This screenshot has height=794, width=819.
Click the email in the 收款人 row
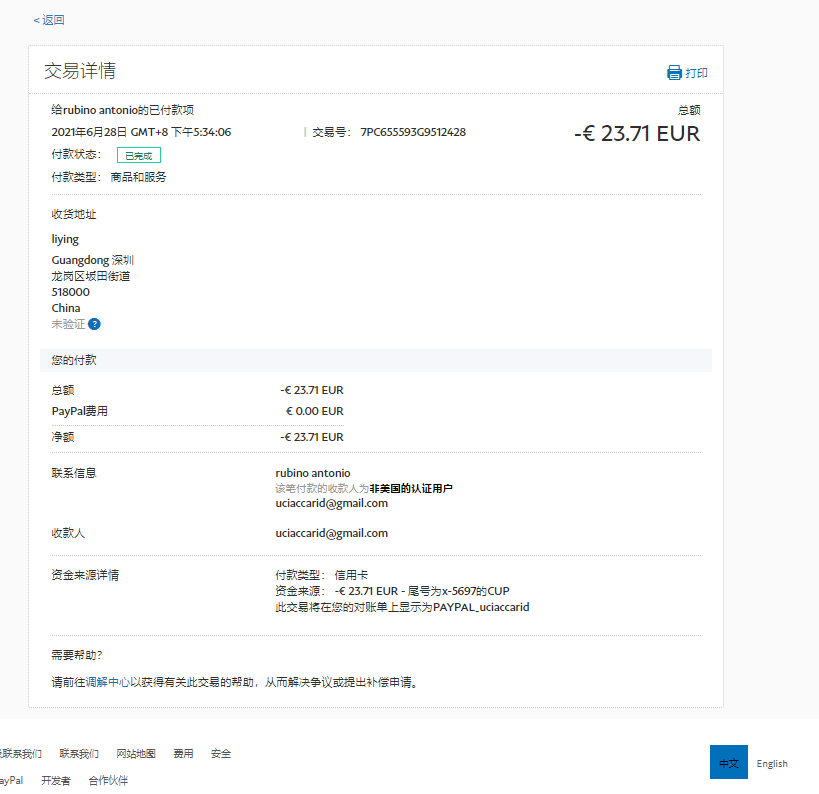tap(331, 534)
